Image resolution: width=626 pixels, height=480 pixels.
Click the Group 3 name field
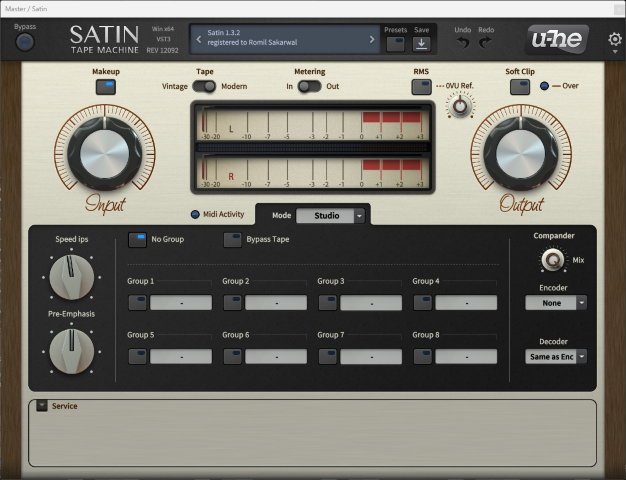point(371,303)
